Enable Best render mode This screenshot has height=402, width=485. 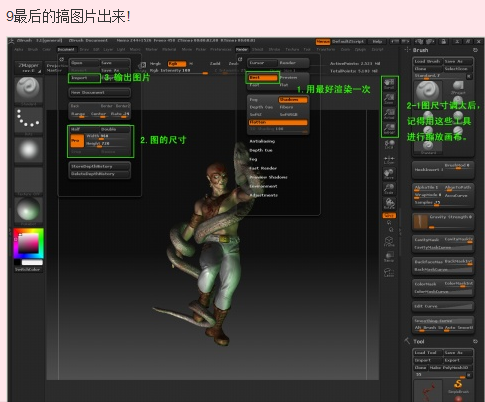[263, 78]
